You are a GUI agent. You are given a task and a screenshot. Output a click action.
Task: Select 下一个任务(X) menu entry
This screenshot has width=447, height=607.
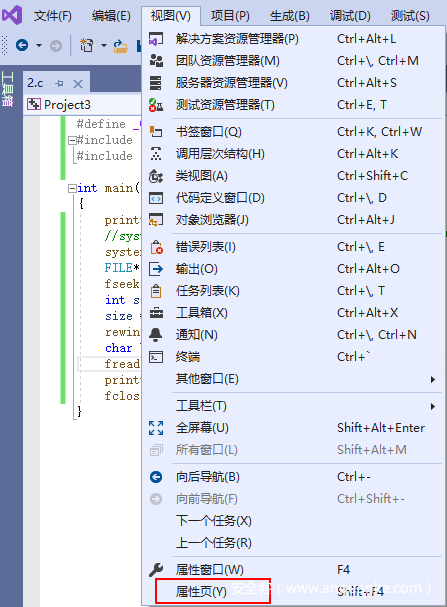tap(293, 521)
